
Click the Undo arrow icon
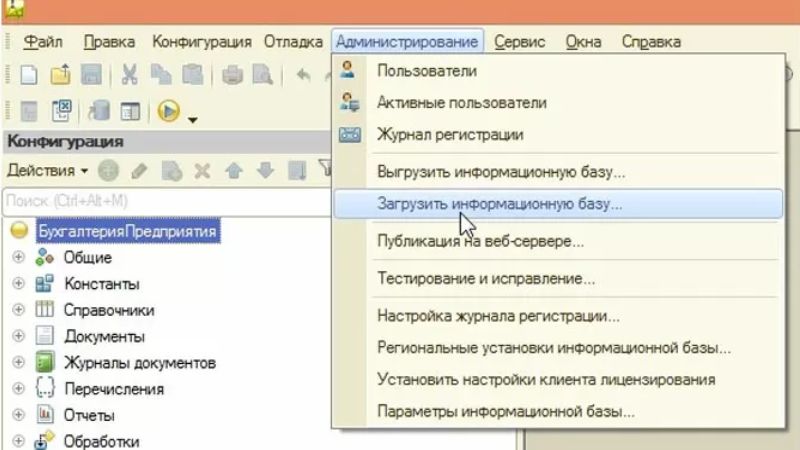(304, 76)
